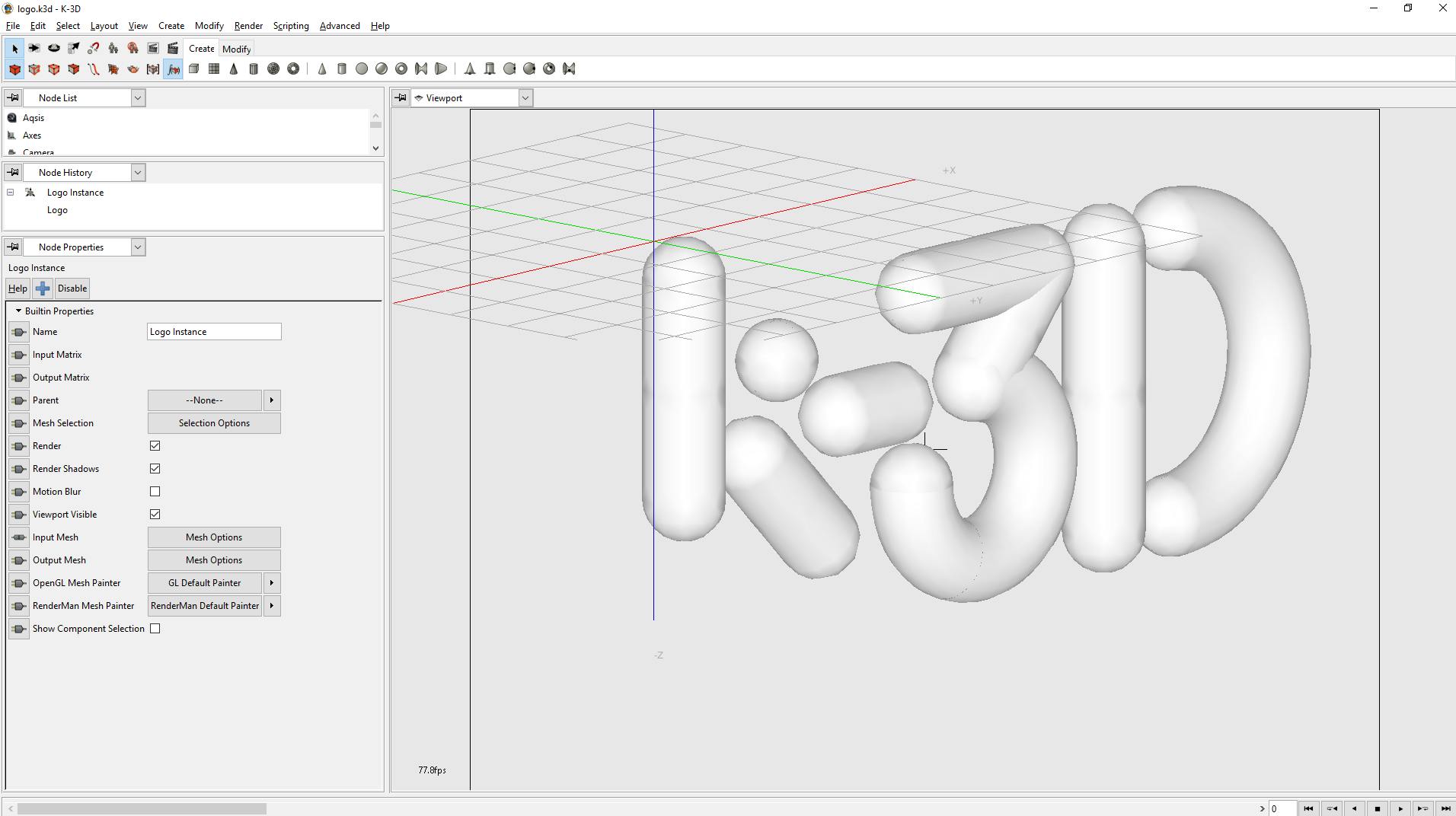This screenshot has width=1456, height=816.
Task: Uncheck the Render Shadows checkbox
Action: (x=155, y=468)
